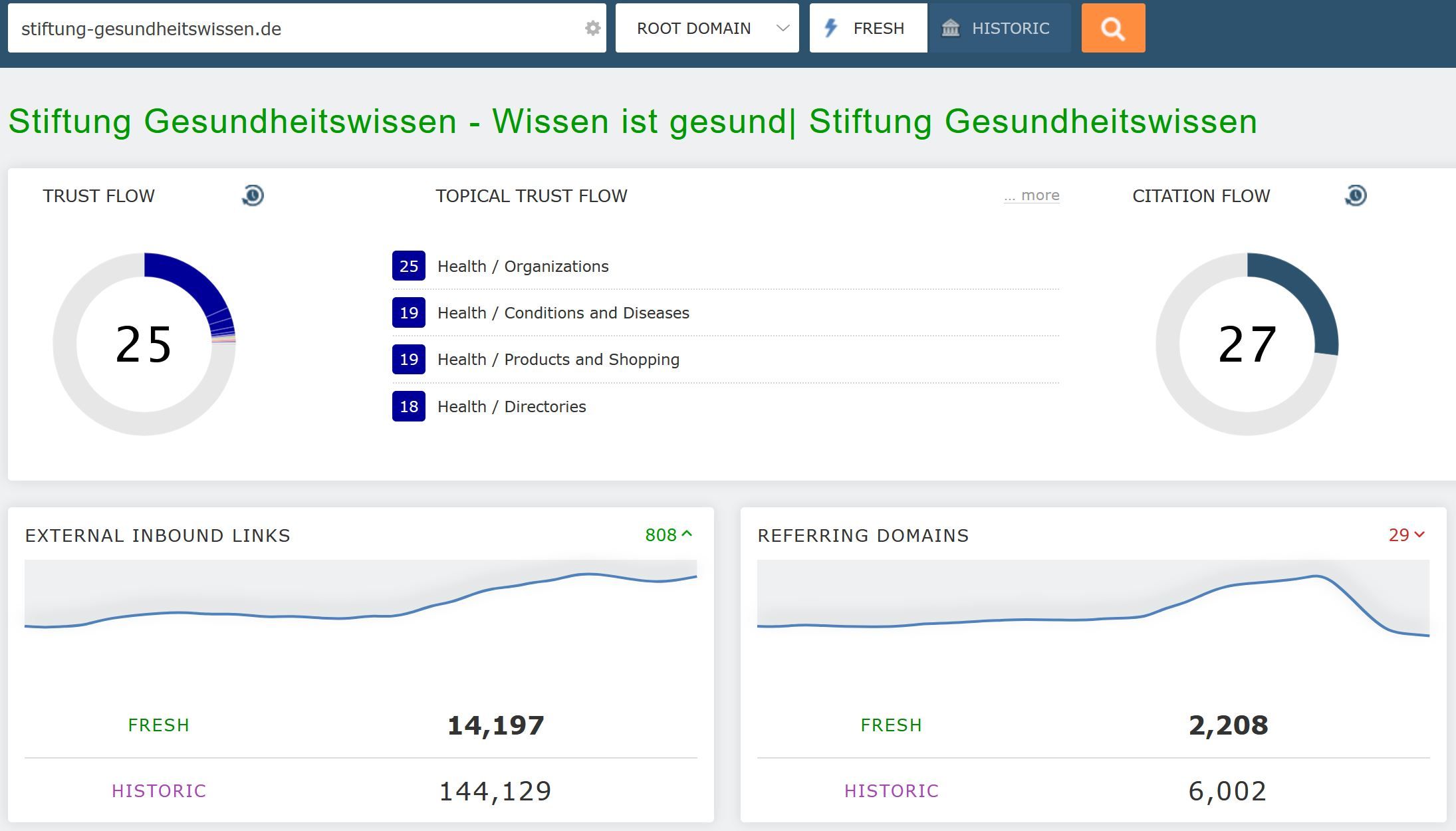This screenshot has width=1456, height=831.
Task: Click the 29 referring domains change value
Action: click(x=1399, y=535)
